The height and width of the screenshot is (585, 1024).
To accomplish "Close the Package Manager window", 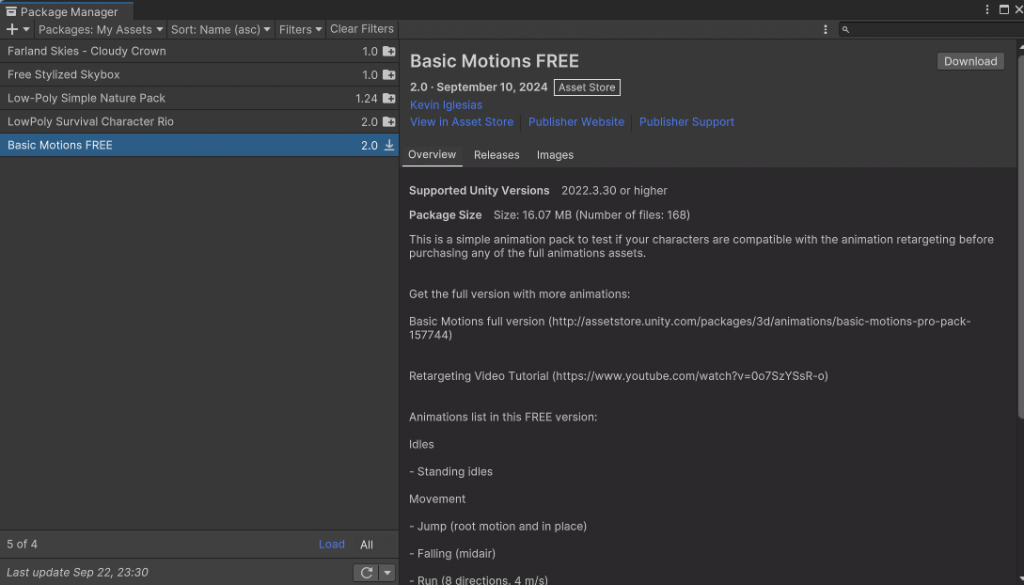I will (1018, 9).
